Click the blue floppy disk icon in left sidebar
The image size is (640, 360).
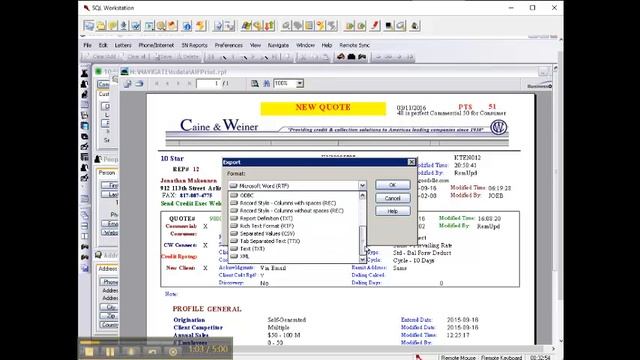(84, 126)
